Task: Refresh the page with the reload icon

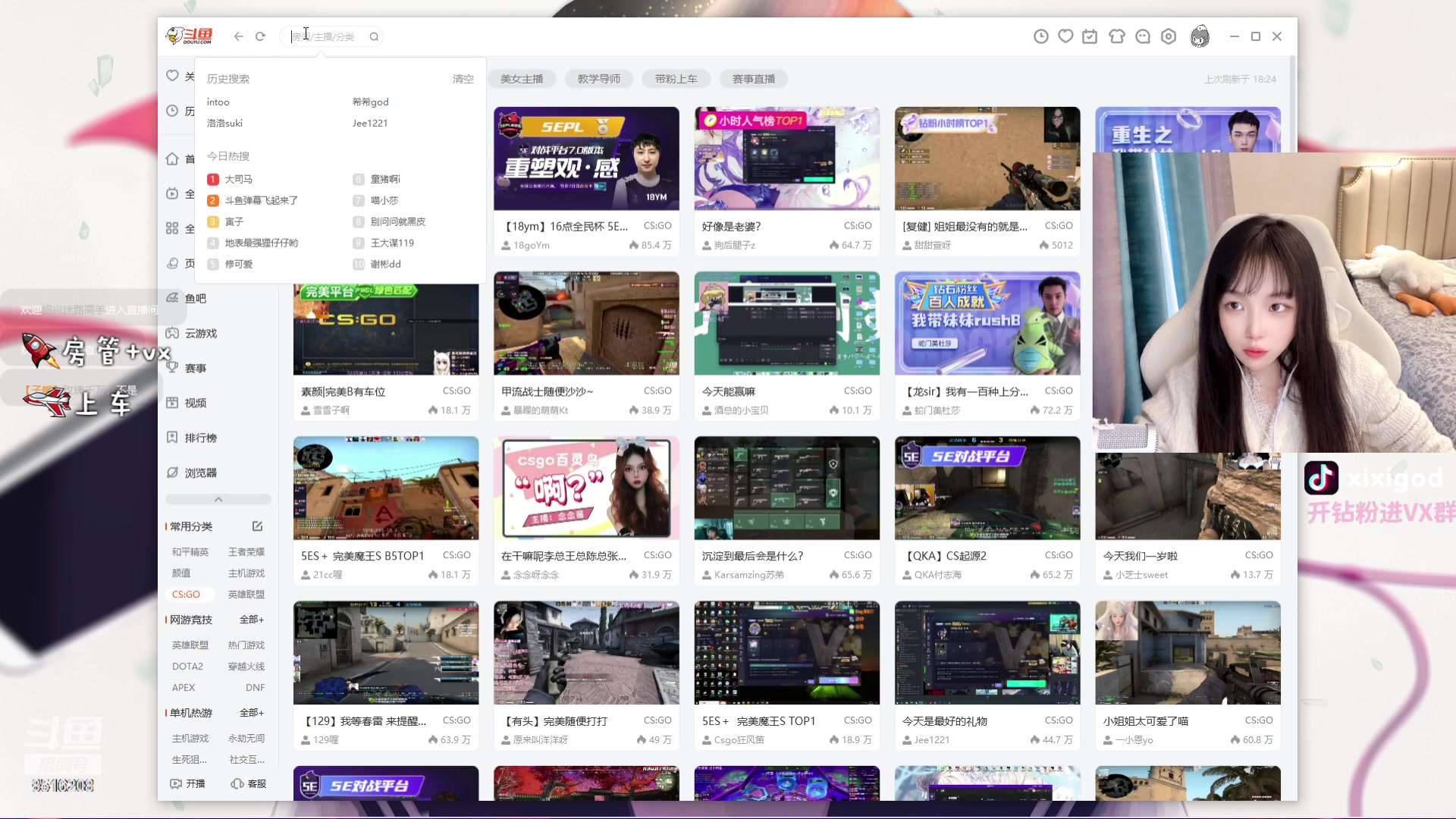Action: pyautogui.click(x=260, y=36)
